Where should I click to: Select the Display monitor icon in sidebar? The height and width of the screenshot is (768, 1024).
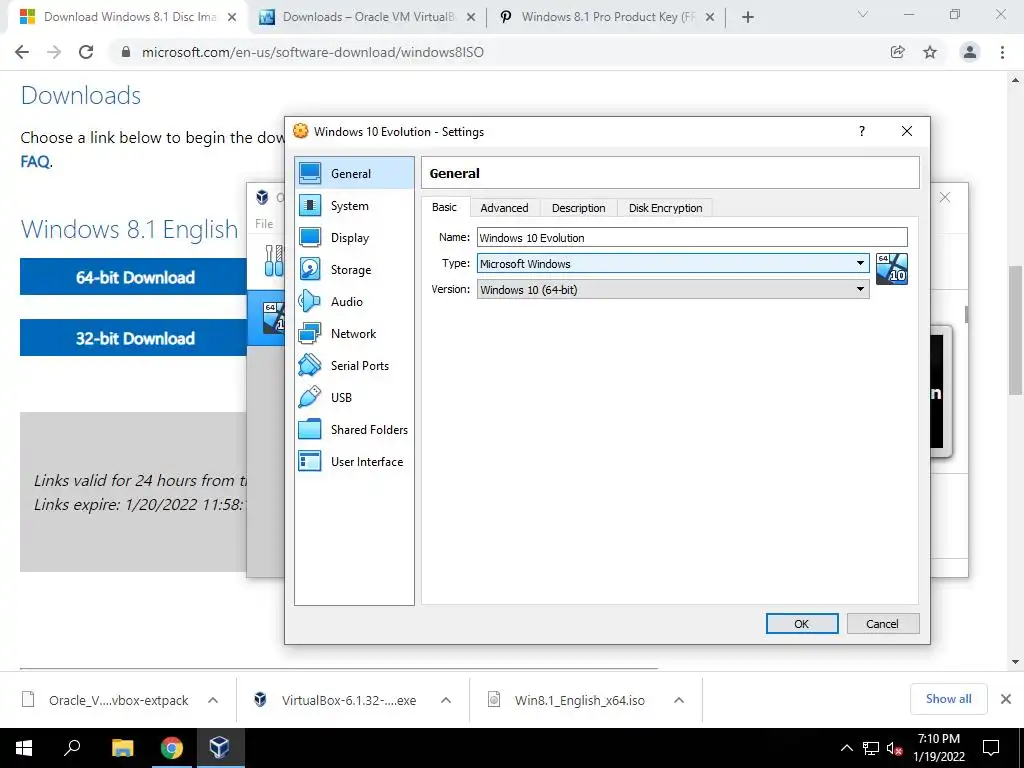[x=310, y=237]
